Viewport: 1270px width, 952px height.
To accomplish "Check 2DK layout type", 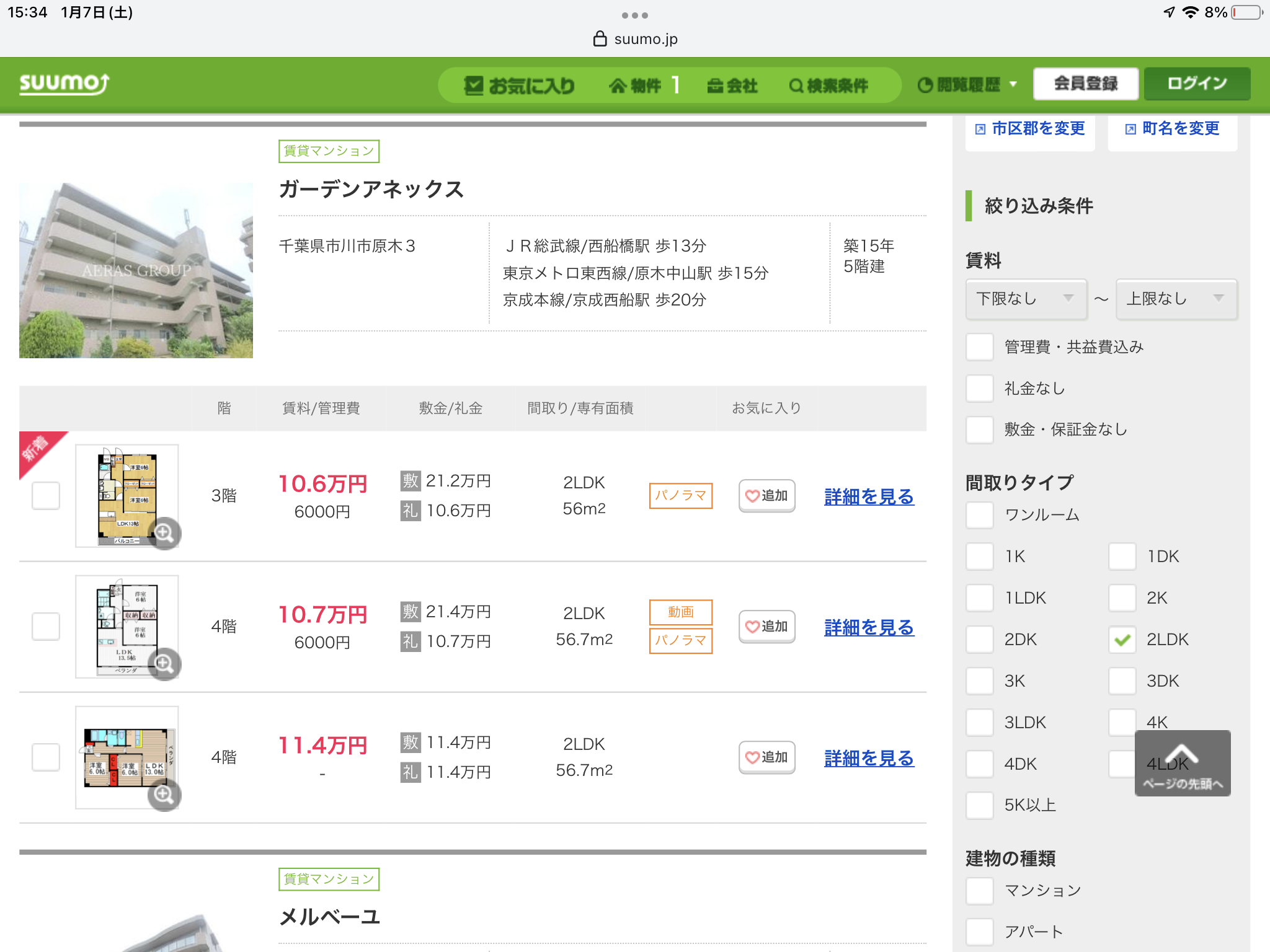I will [980, 640].
